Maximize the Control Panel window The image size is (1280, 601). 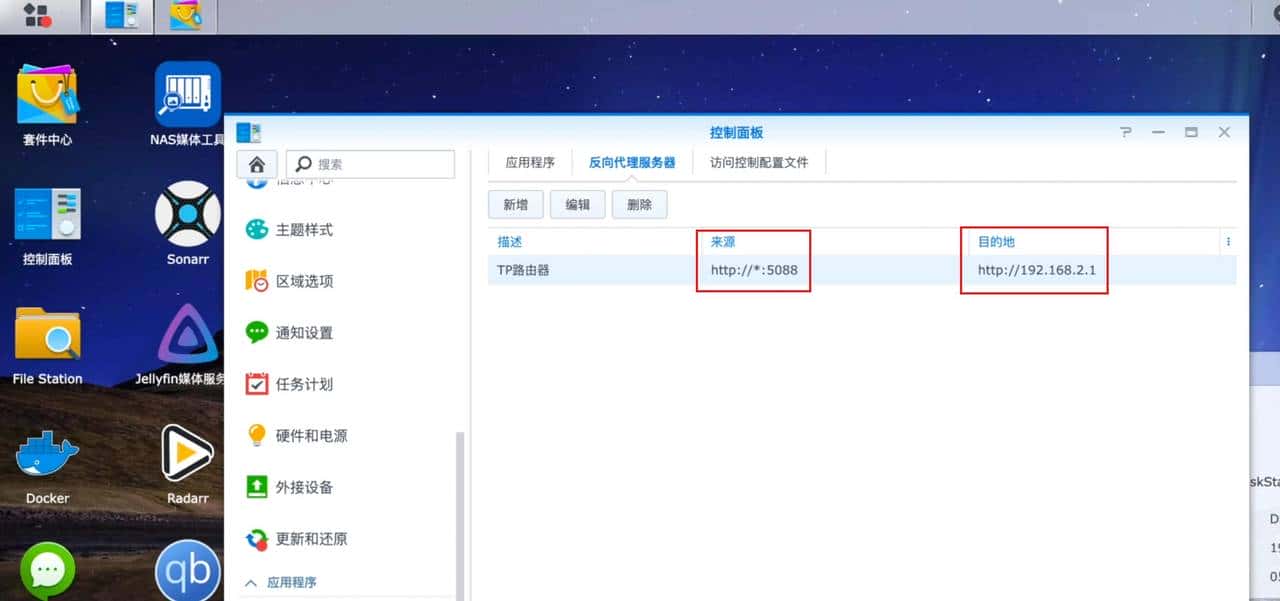(1191, 132)
